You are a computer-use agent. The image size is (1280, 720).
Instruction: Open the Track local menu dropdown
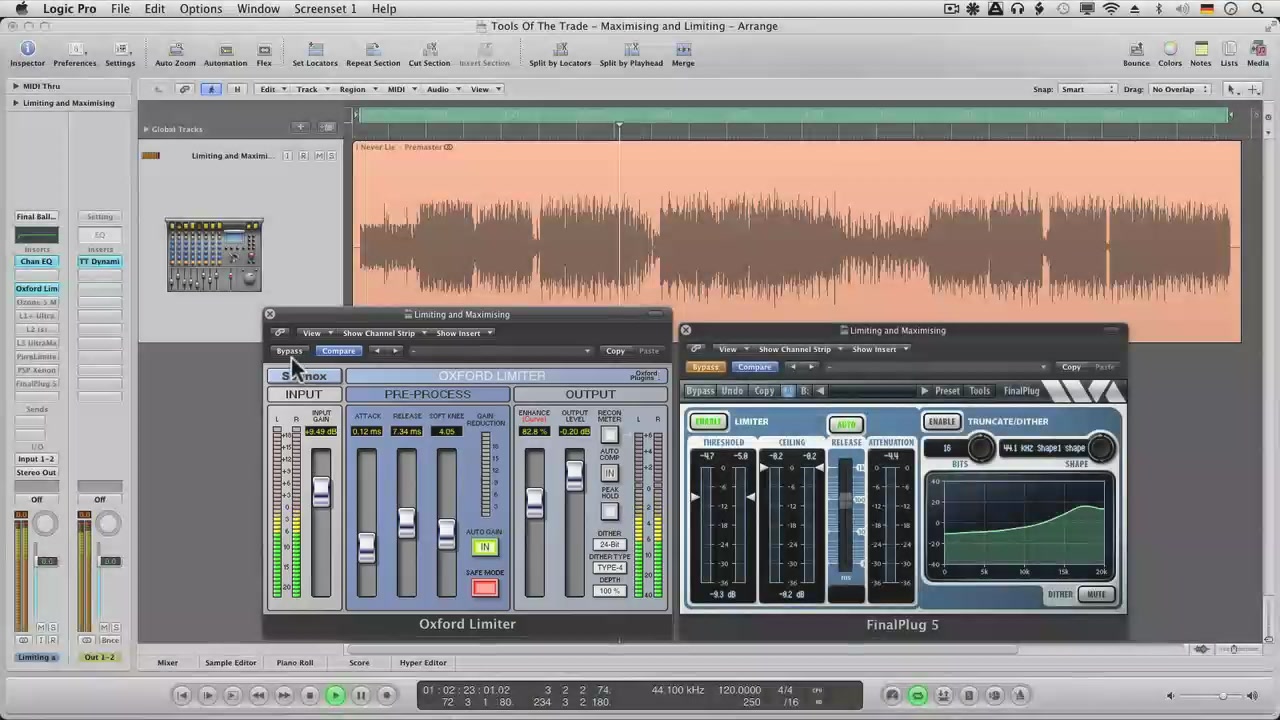[x=310, y=89]
